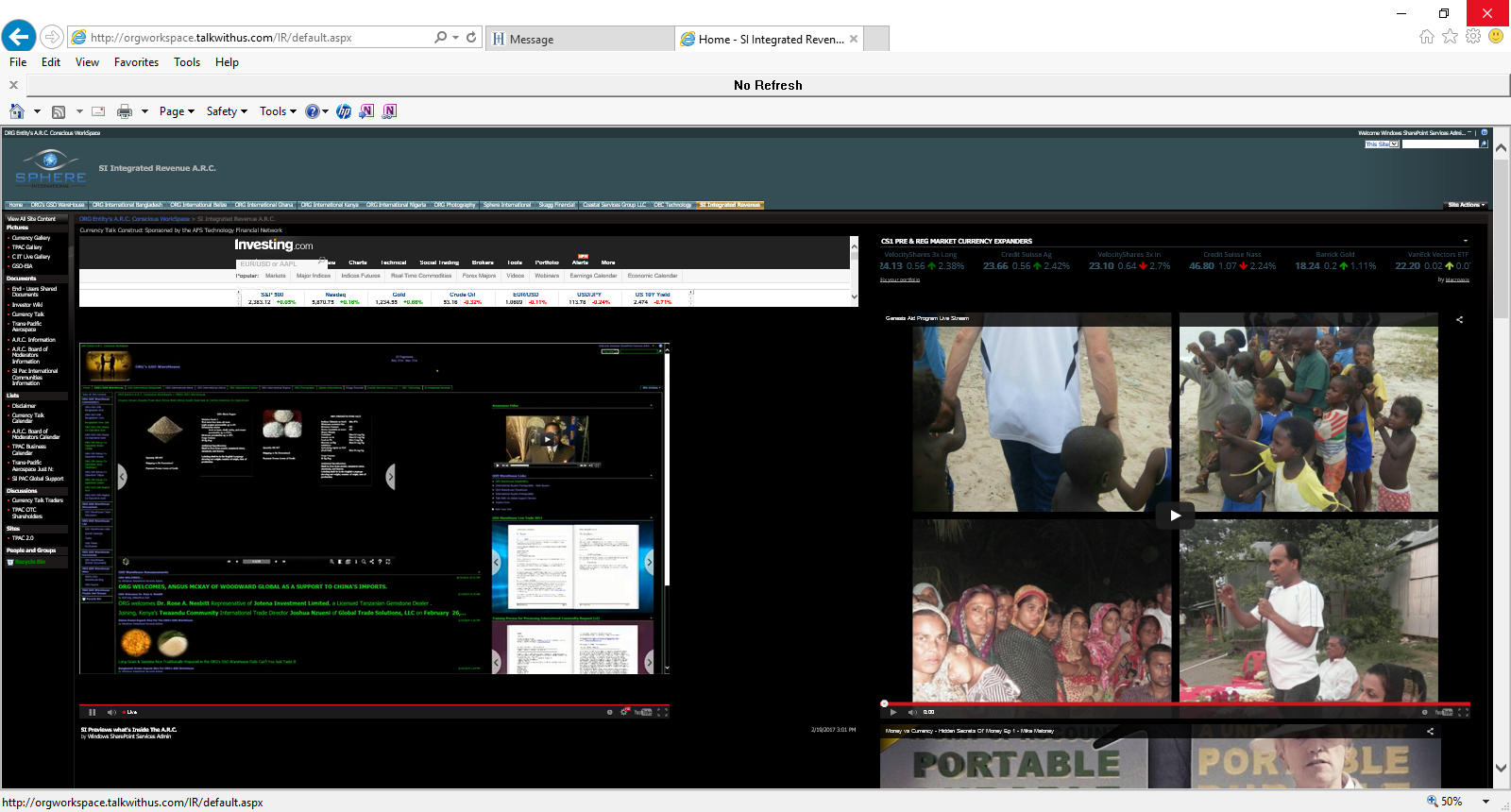
Task: Click the blue Help question mark icon
Action: click(313, 111)
